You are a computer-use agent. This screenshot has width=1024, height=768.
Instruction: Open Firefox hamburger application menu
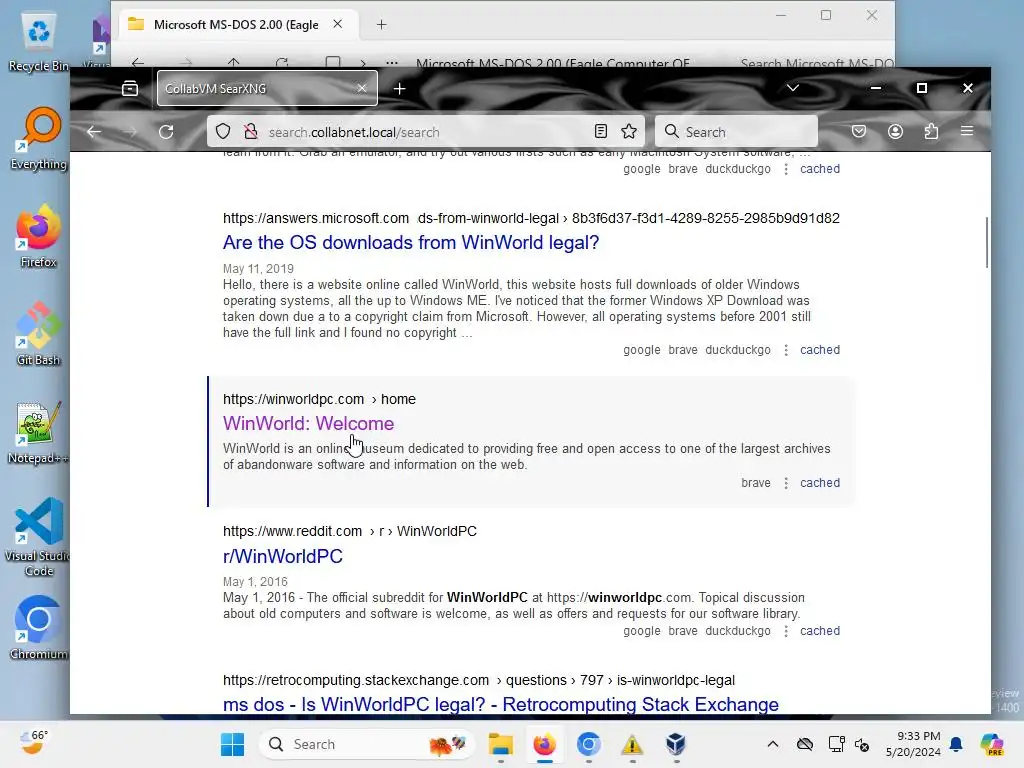[x=967, y=132]
